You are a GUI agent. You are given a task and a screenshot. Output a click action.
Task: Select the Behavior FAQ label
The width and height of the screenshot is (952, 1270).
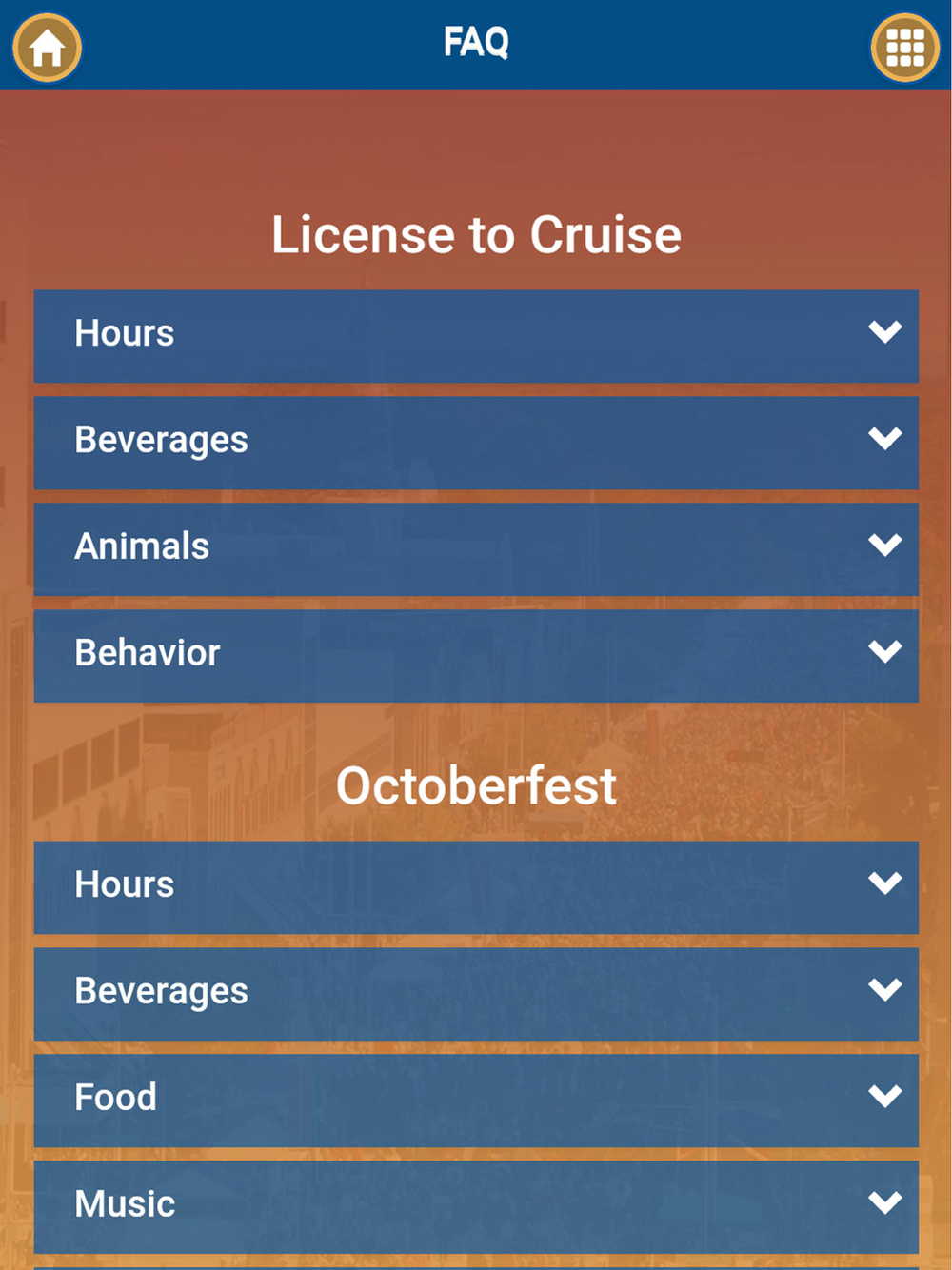pyautogui.click(x=148, y=653)
